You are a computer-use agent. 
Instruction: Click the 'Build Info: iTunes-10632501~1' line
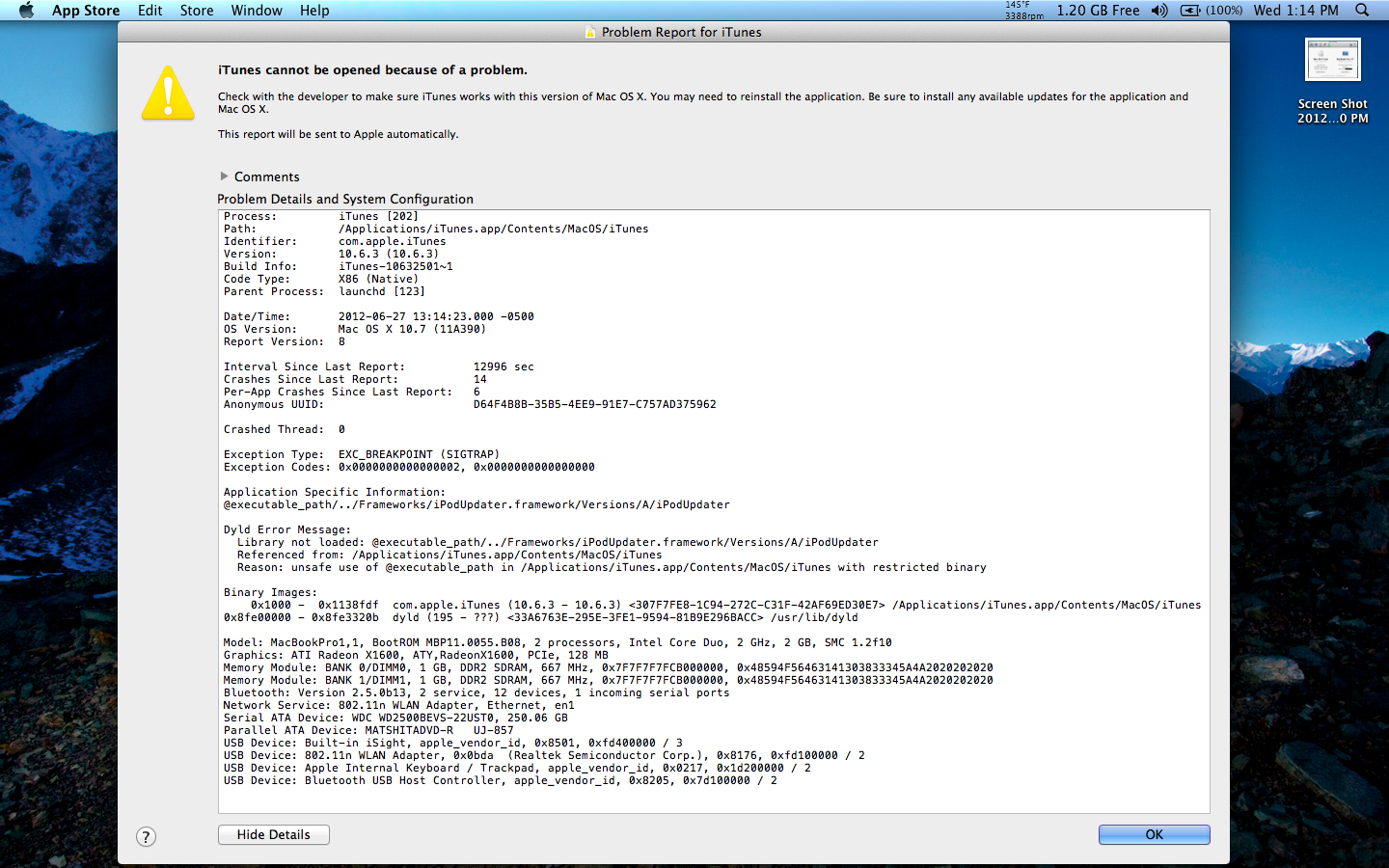click(x=339, y=267)
